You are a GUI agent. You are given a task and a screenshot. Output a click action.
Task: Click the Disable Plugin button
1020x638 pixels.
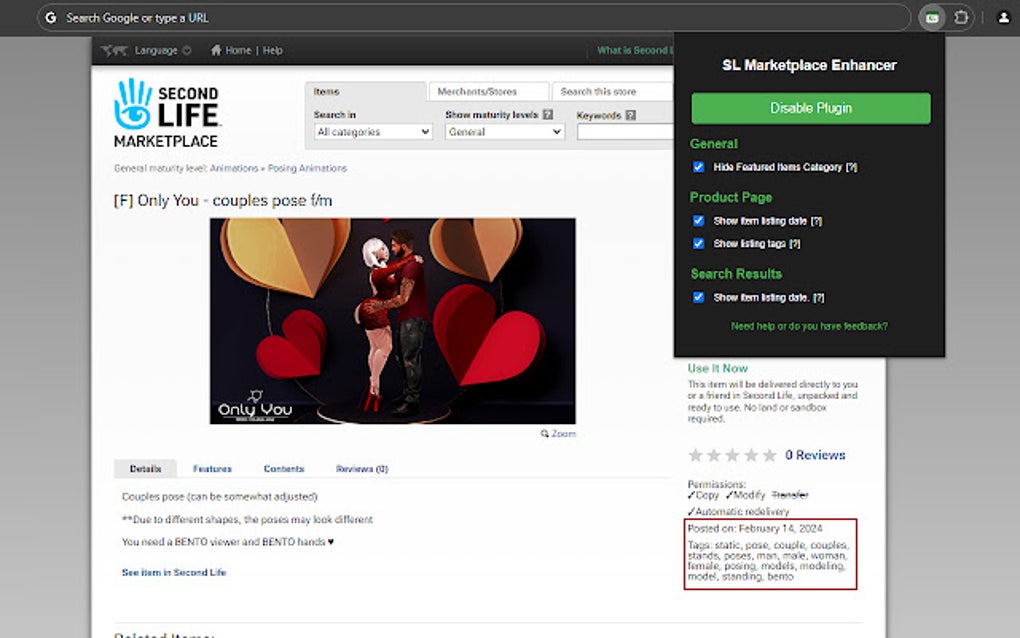click(810, 108)
